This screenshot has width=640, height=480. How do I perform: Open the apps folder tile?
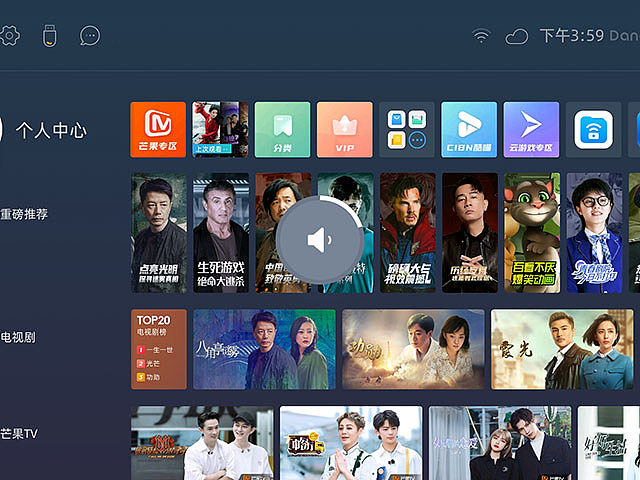(x=407, y=129)
